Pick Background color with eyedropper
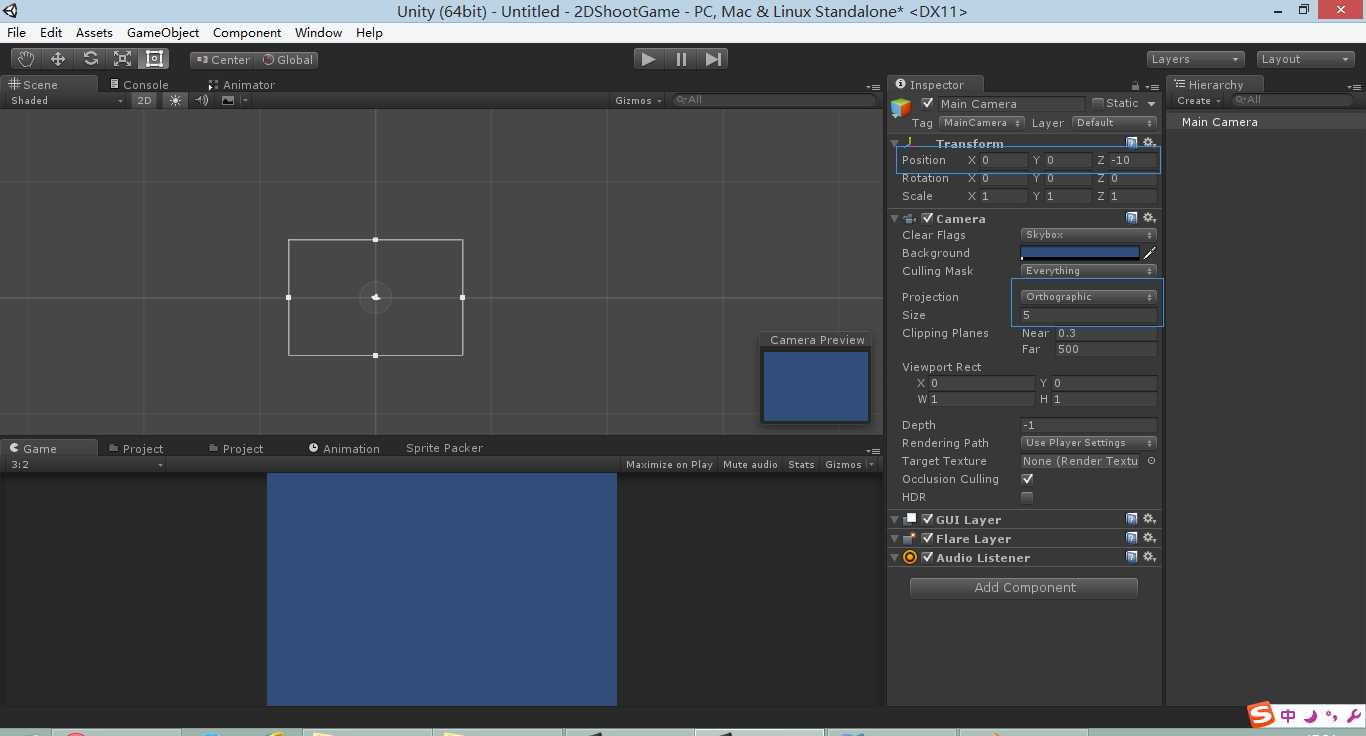1366x736 pixels. [1150, 253]
